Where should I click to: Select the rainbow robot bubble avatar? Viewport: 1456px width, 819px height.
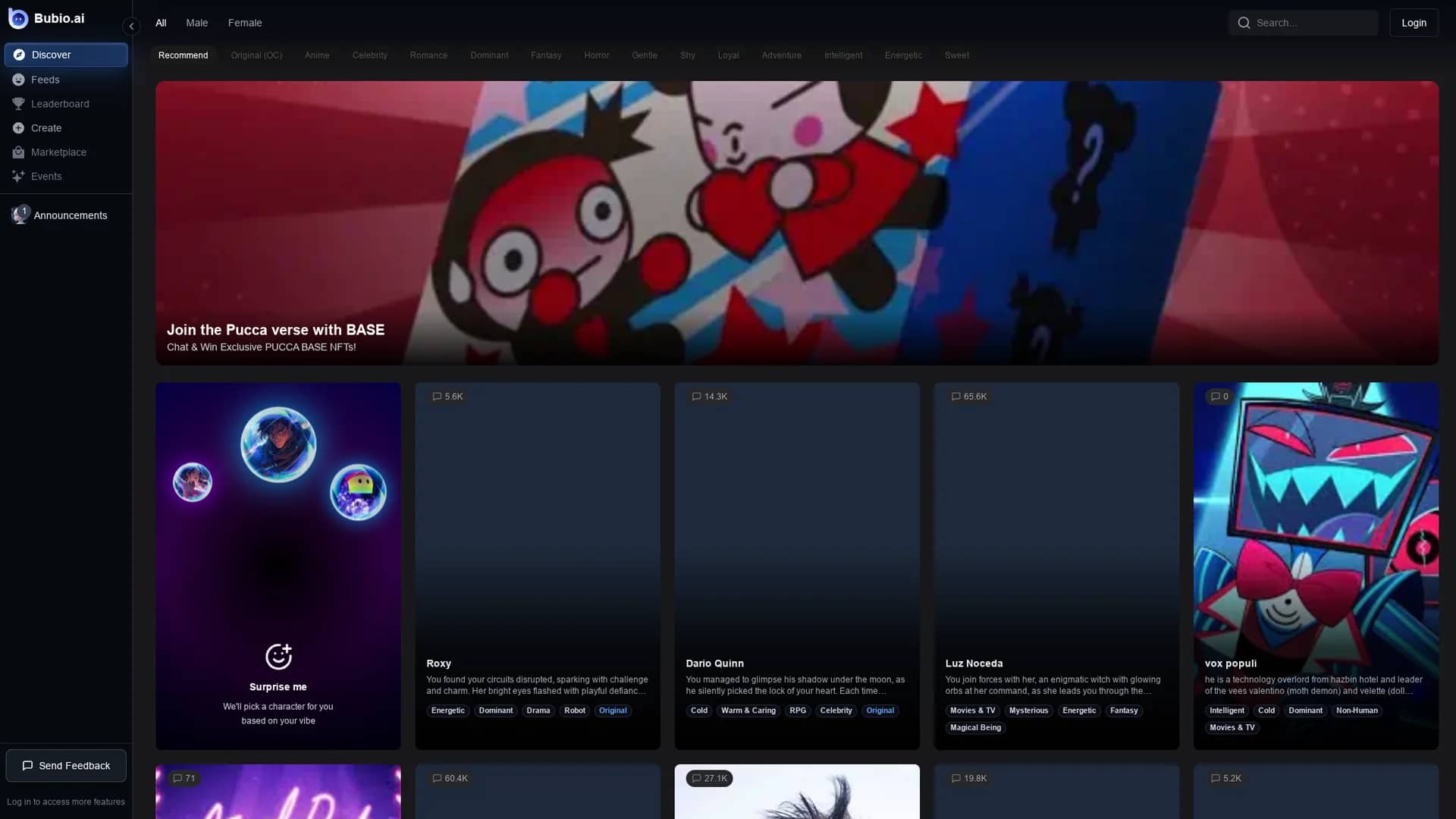point(358,492)
